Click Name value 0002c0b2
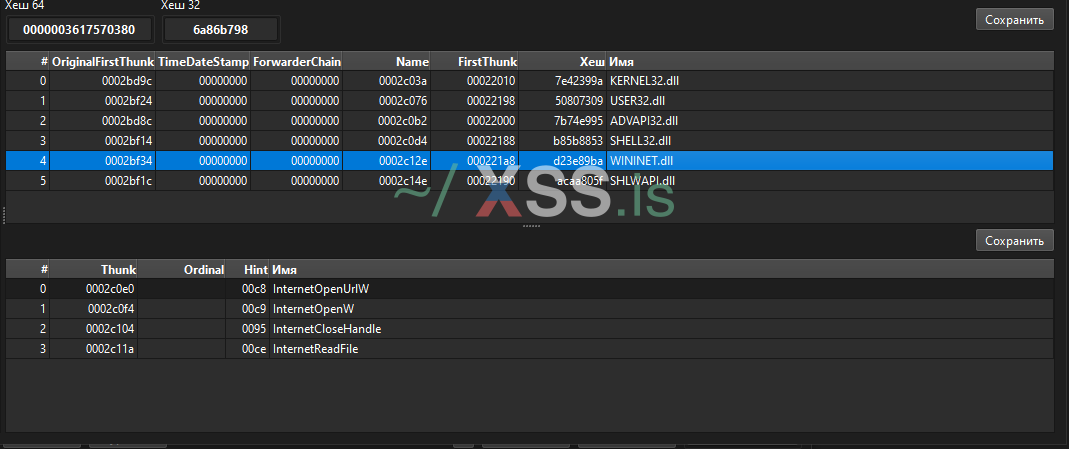The height and width of the screenshot is (449, 1069). [x=403, y=121]
